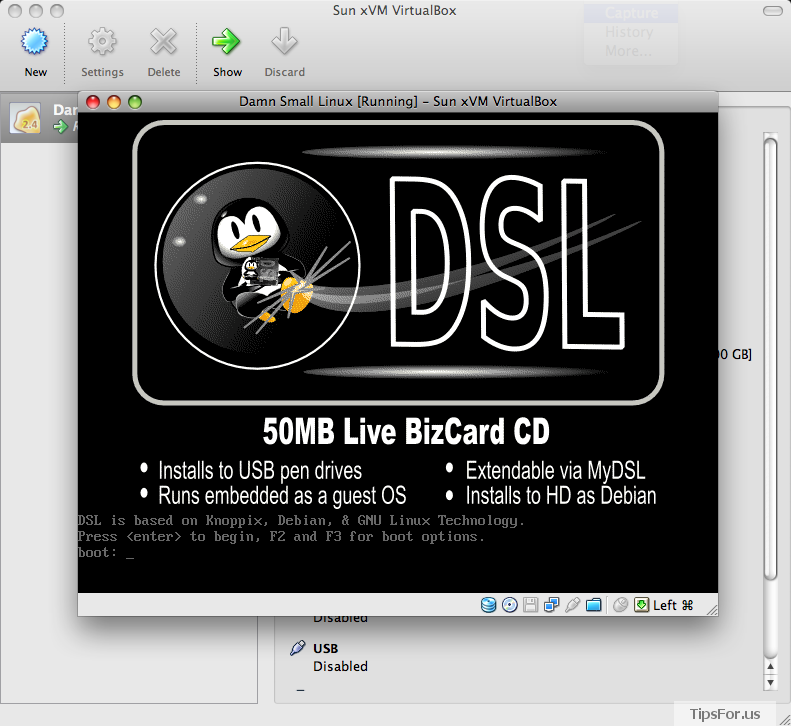Click the Discard toolbar icon
Image resolution: width=791 pixels, height=726 pixels.
284,41
